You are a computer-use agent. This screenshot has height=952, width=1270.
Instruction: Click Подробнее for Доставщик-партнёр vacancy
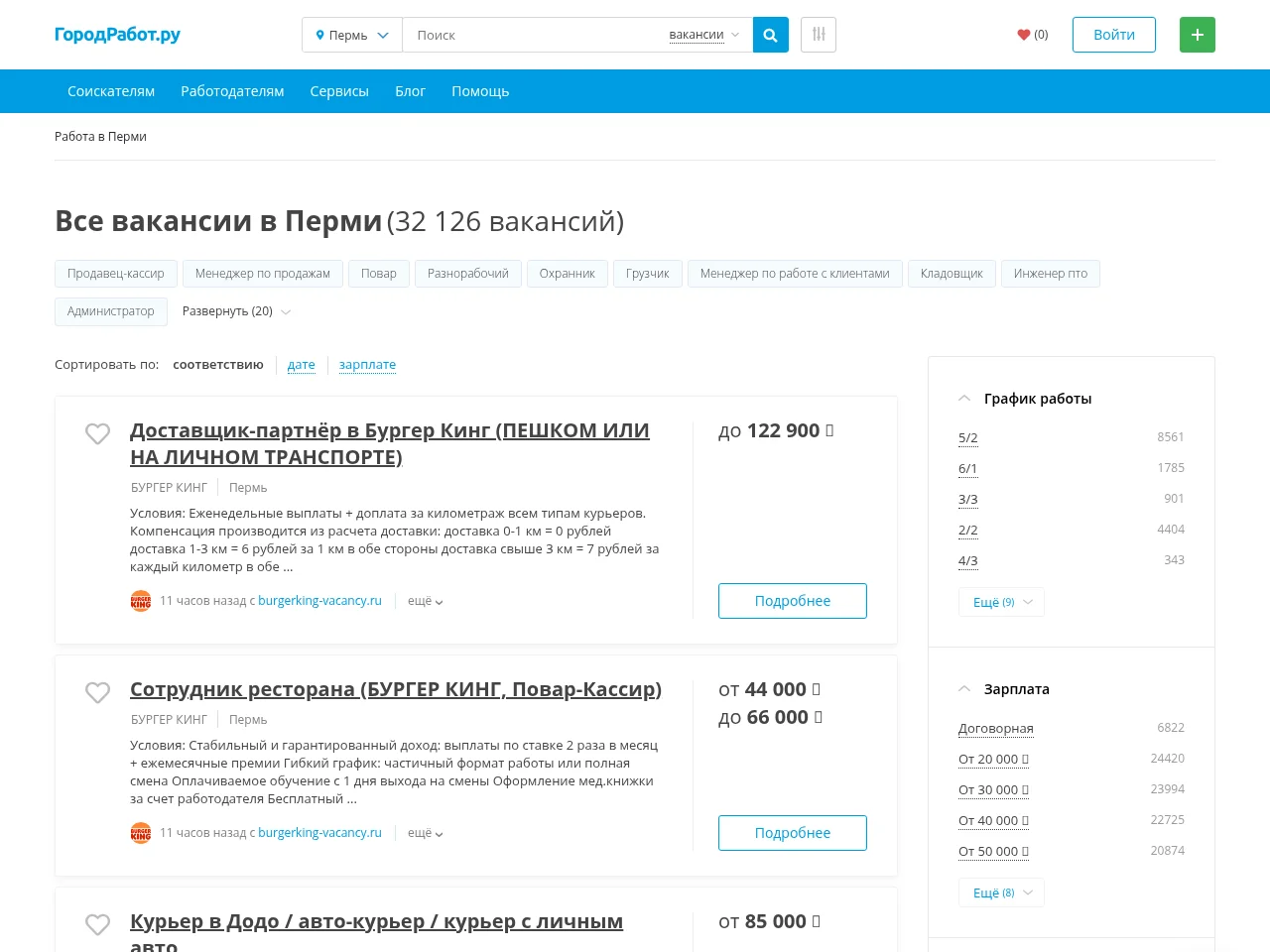(793, 601)
